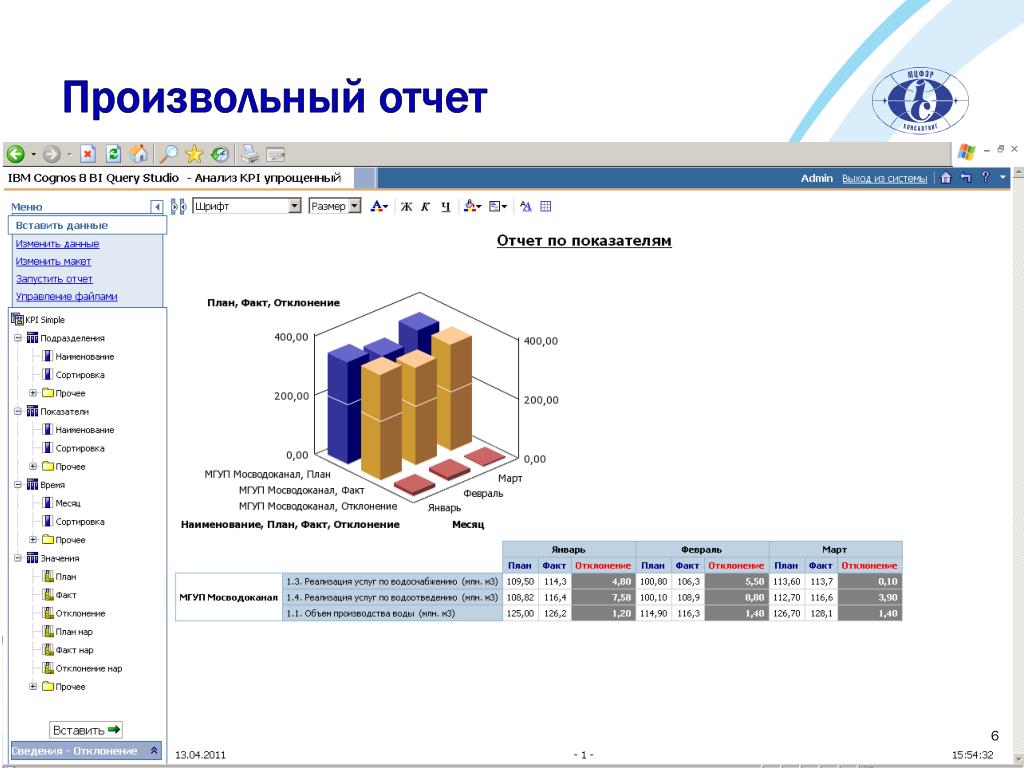Collapse the Подразделения tree node
This screenshot has height=768, width=1024.
(18, 338)
